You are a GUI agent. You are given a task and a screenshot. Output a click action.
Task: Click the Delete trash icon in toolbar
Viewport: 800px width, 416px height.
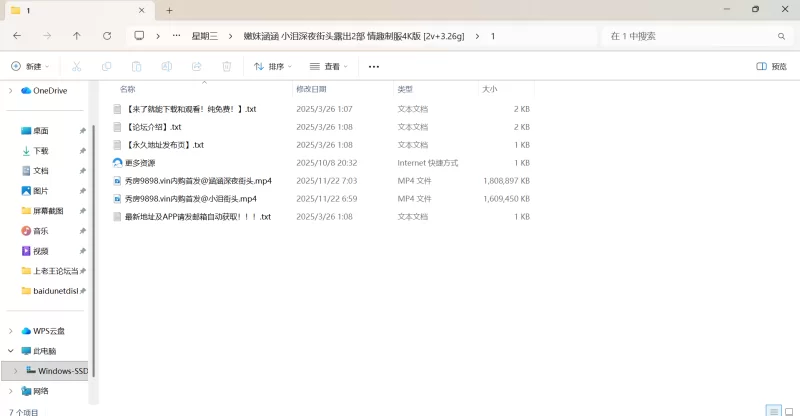click(x=226, y=67)
